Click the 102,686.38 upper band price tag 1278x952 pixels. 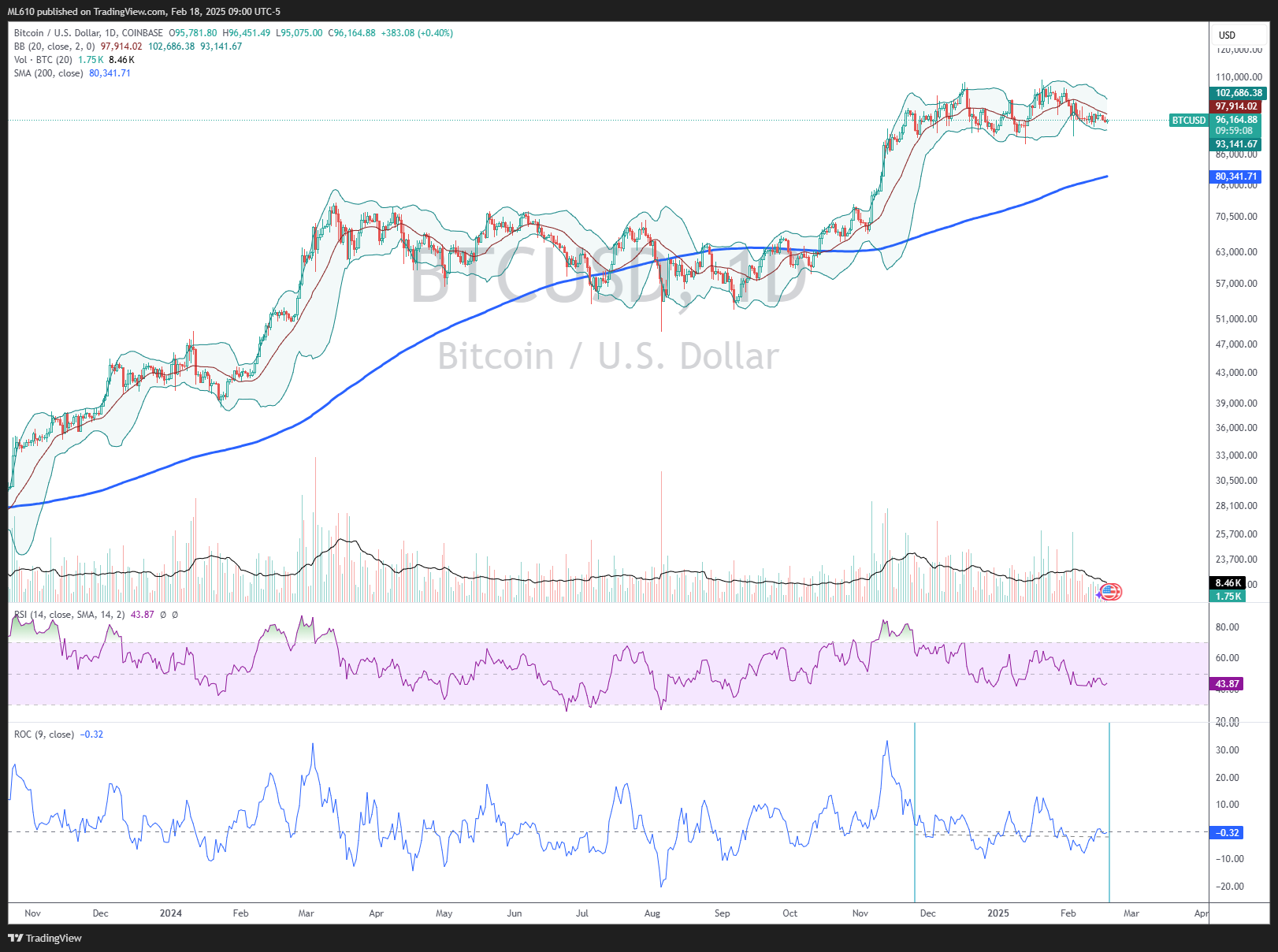tap(1239, 93)
